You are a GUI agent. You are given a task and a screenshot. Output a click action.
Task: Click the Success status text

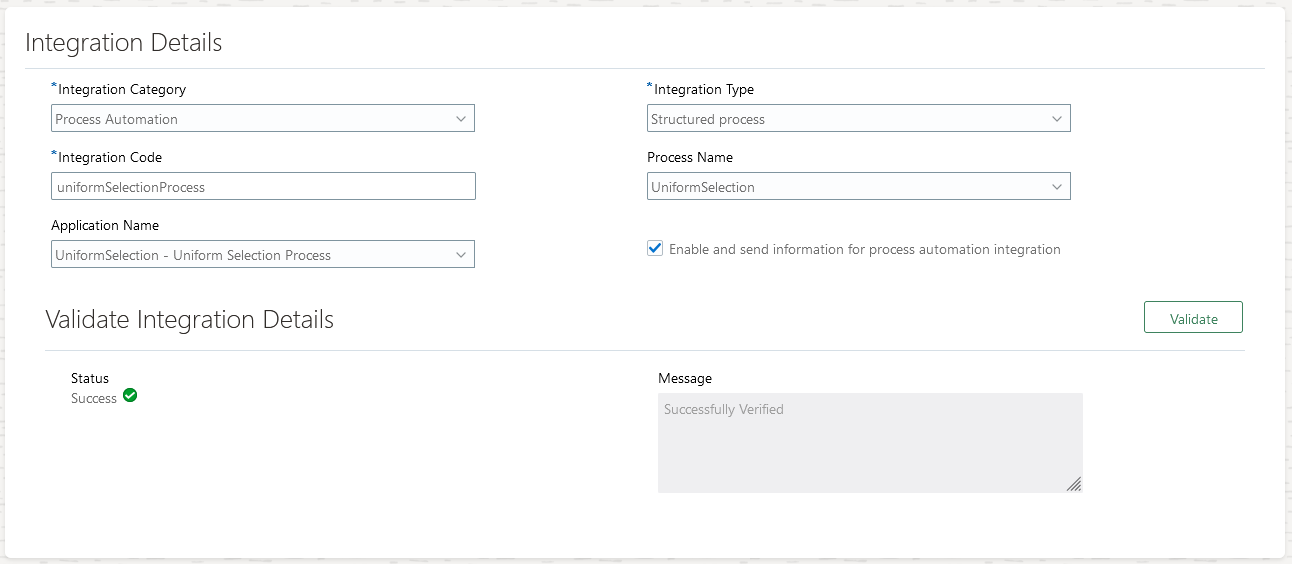pyautogui.click(x=94, y=398)
